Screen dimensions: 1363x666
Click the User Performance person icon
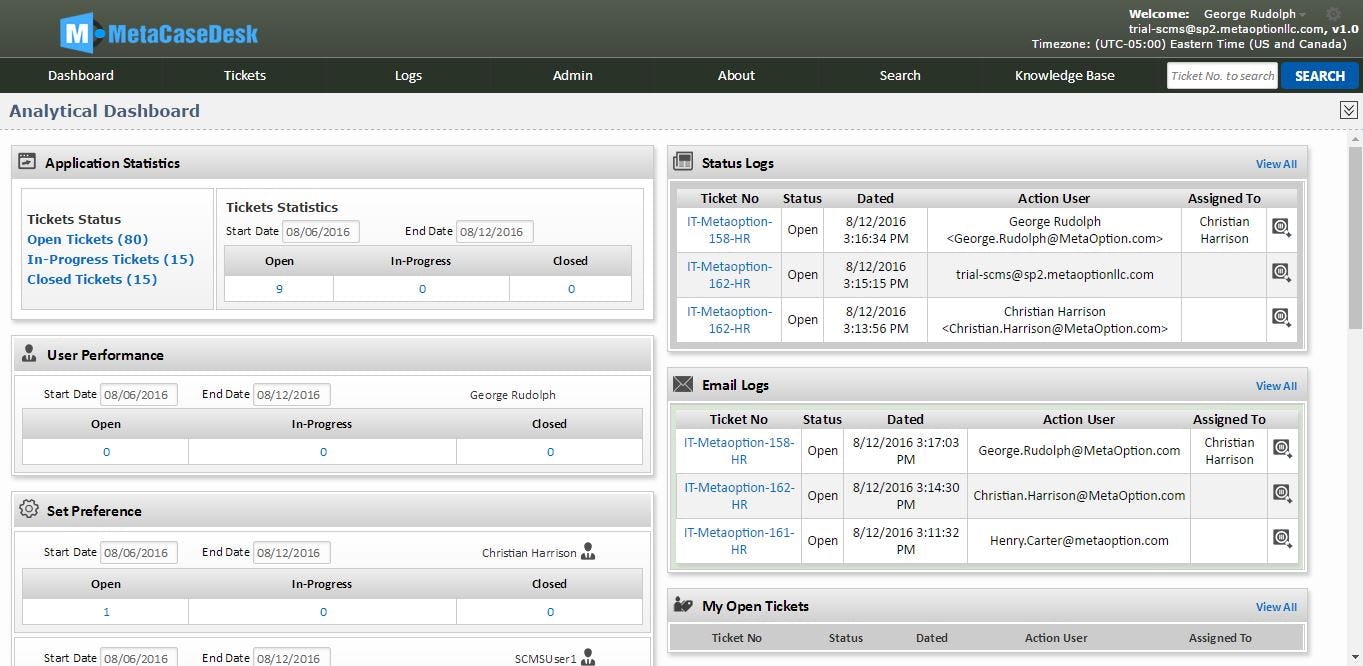pyautogui.click(x=31, y=354)
